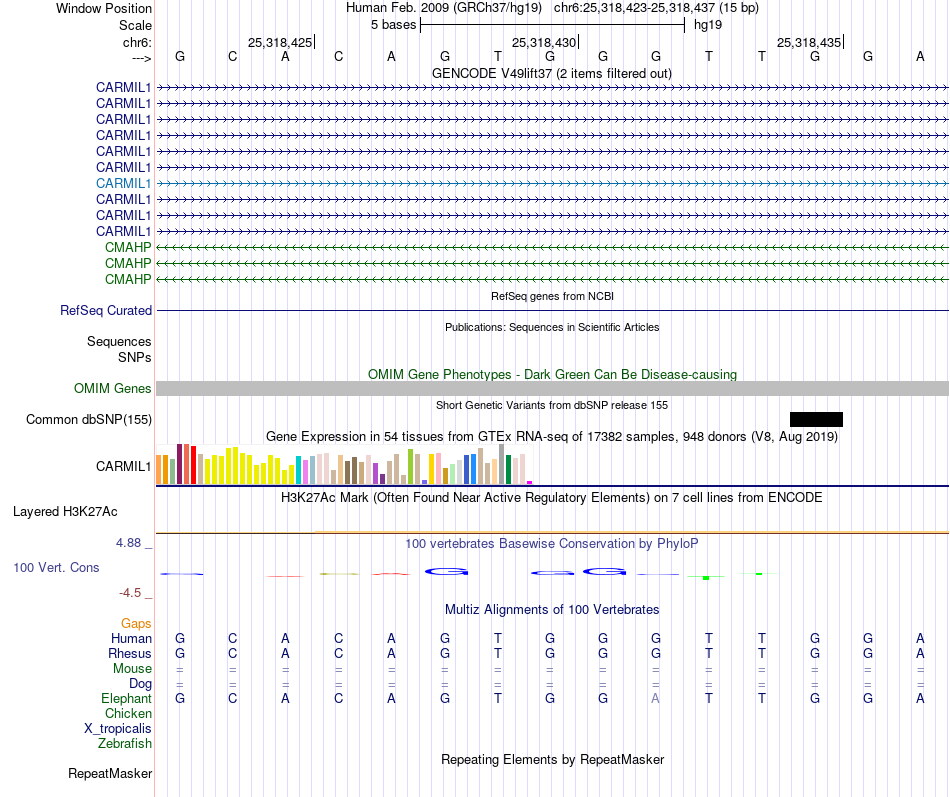Screen dimensions: 950x797
Task: Open the H3K27Ac Mark track title
Action: pos(552,498)
